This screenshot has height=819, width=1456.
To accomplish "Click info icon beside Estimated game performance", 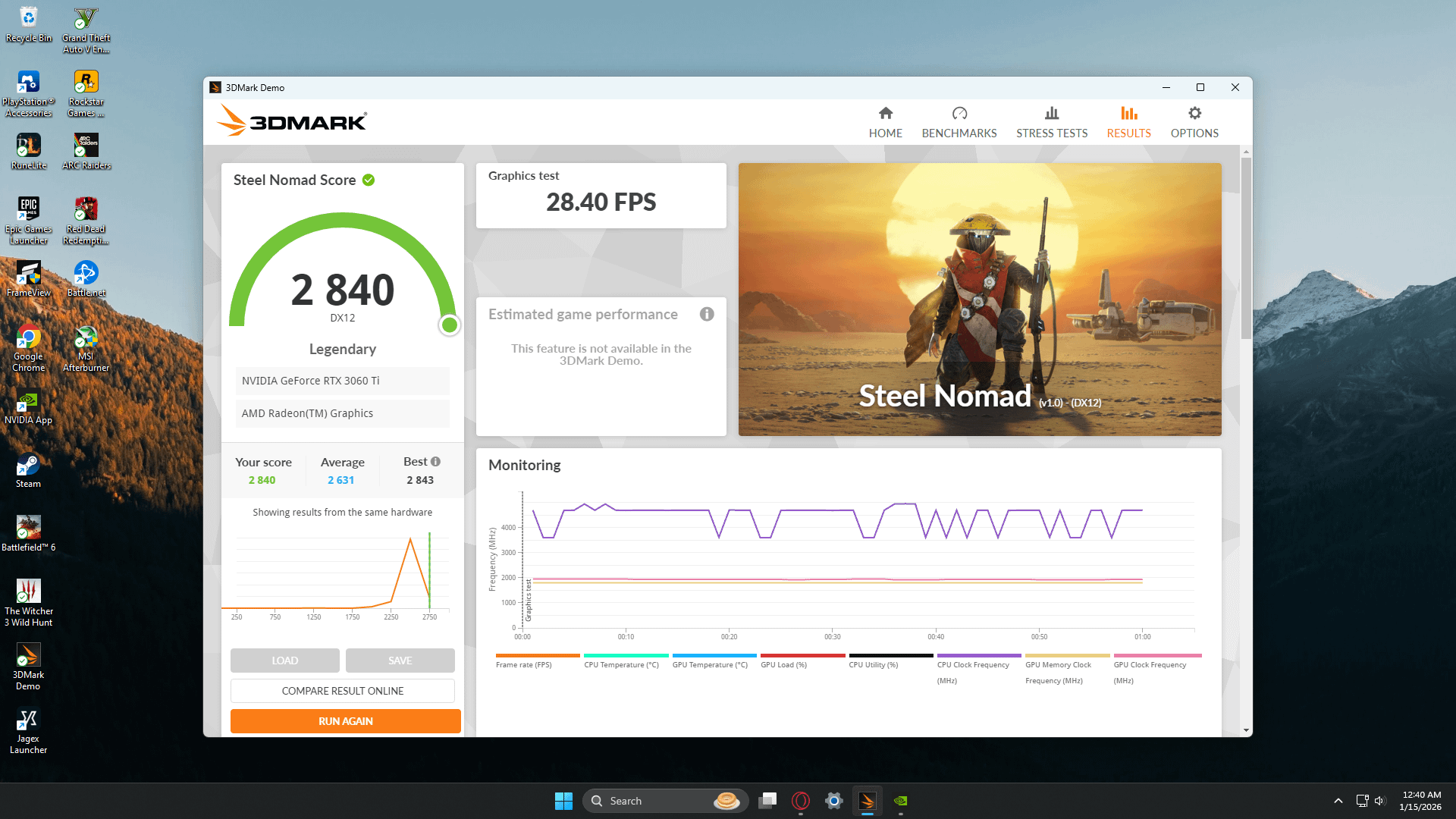I will 706,314.
